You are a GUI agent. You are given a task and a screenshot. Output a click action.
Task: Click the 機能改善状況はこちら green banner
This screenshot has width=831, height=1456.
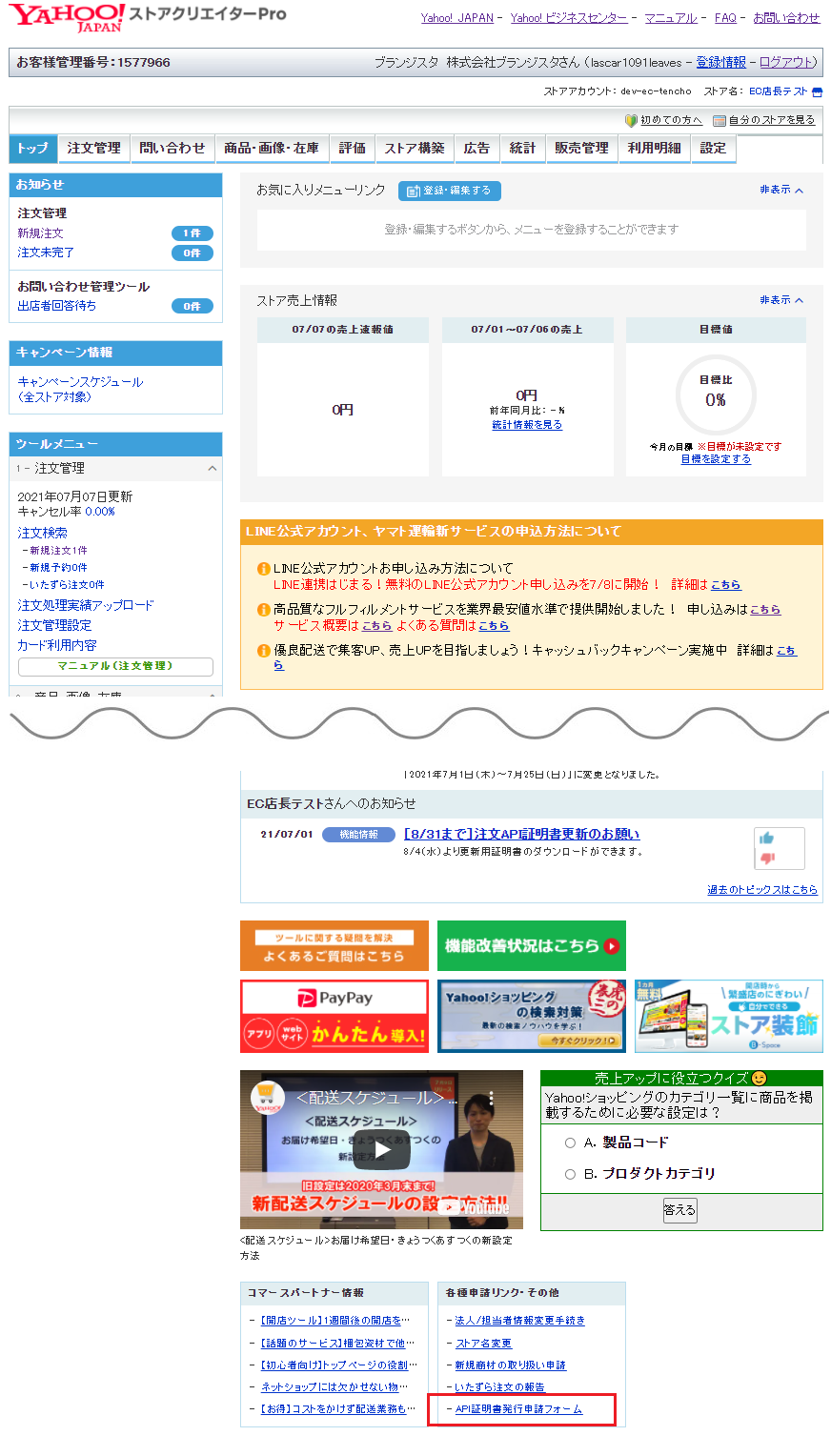coord(532,946)
